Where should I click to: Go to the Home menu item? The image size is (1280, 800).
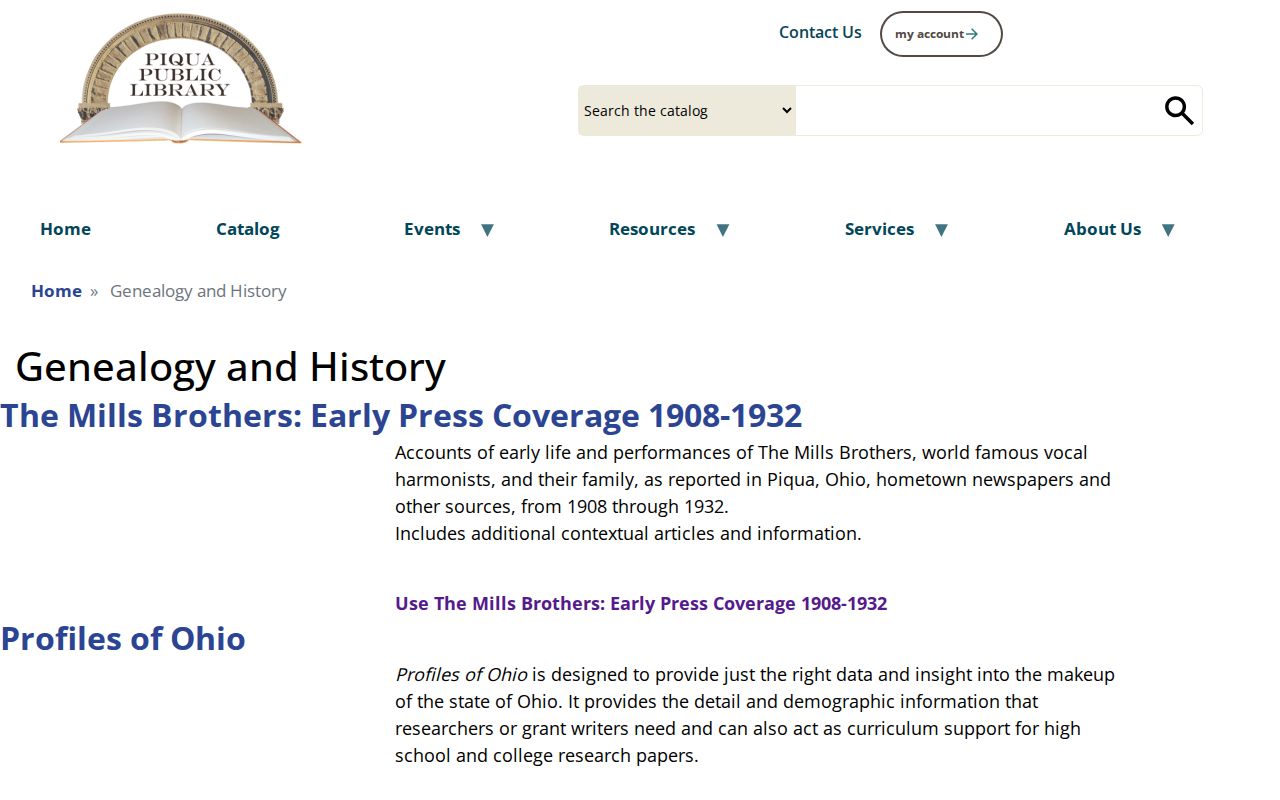(65, 229)
